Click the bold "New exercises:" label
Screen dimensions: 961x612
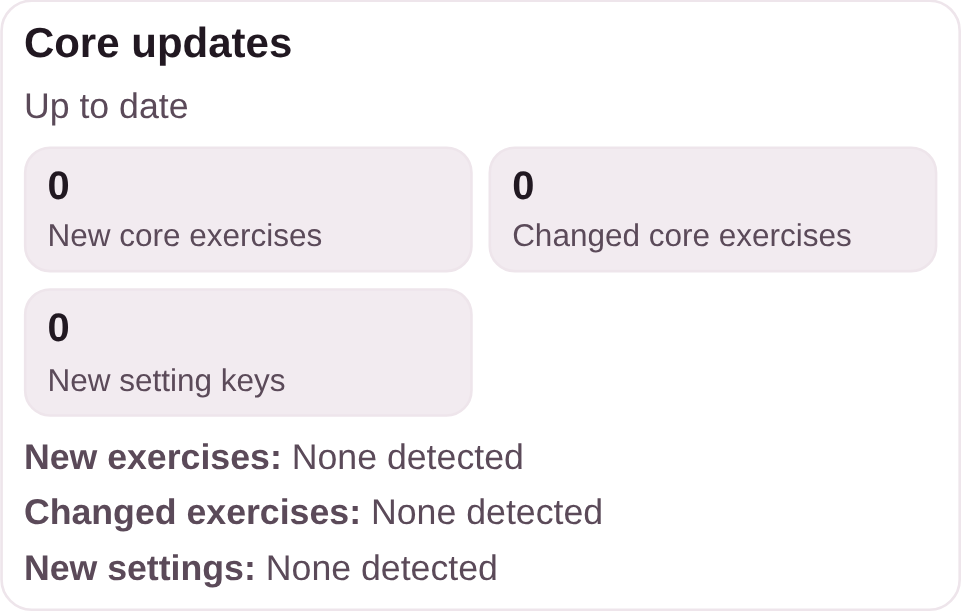pos(153,457)
